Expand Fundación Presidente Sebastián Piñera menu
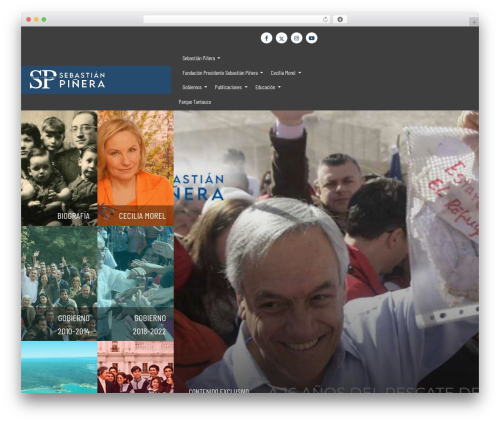Screen dimensions: 500x423 pyautogui.click(x=222, y=73)
